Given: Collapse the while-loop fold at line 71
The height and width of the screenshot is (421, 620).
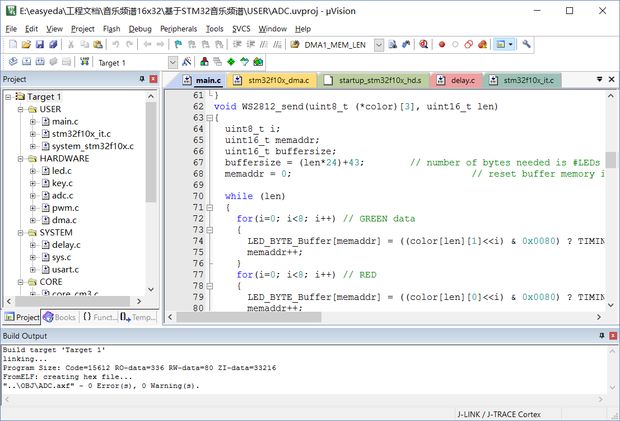Looking at the screenshot, I should pos(210,207).
